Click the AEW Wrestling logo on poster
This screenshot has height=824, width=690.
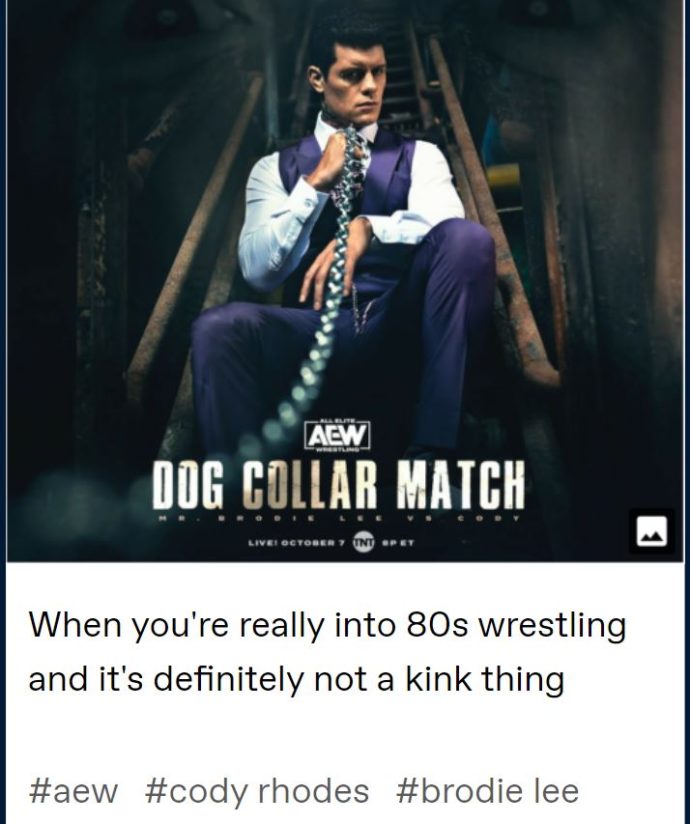(338, 436)
